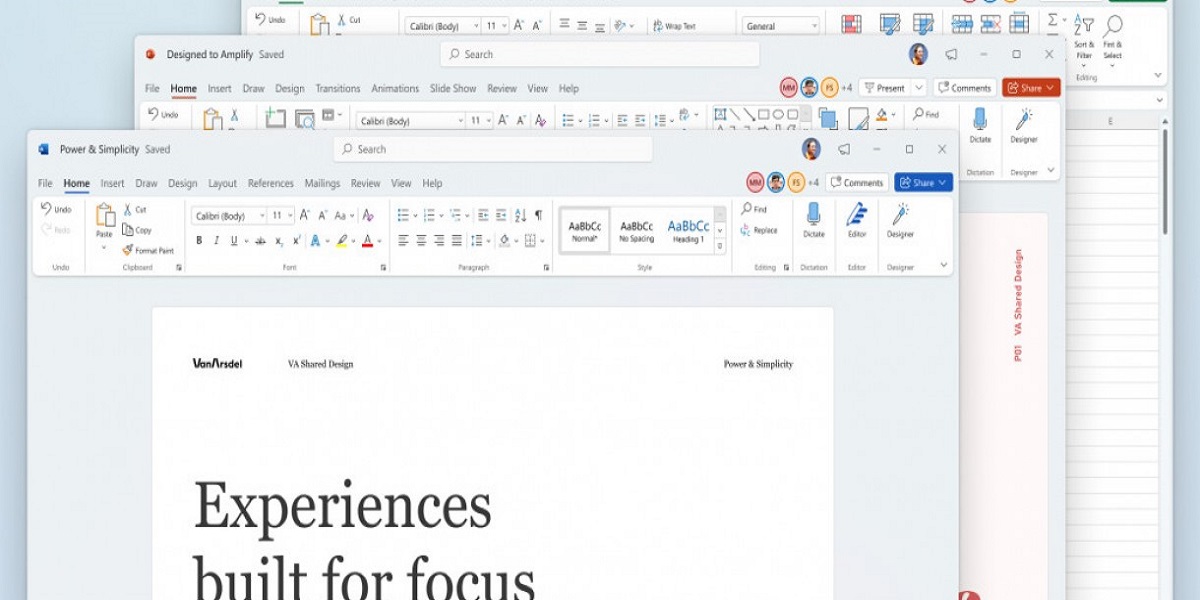This screenshot has height=600, width=1200.
Task: Toggle bold formatting
Action: [199, 240]
